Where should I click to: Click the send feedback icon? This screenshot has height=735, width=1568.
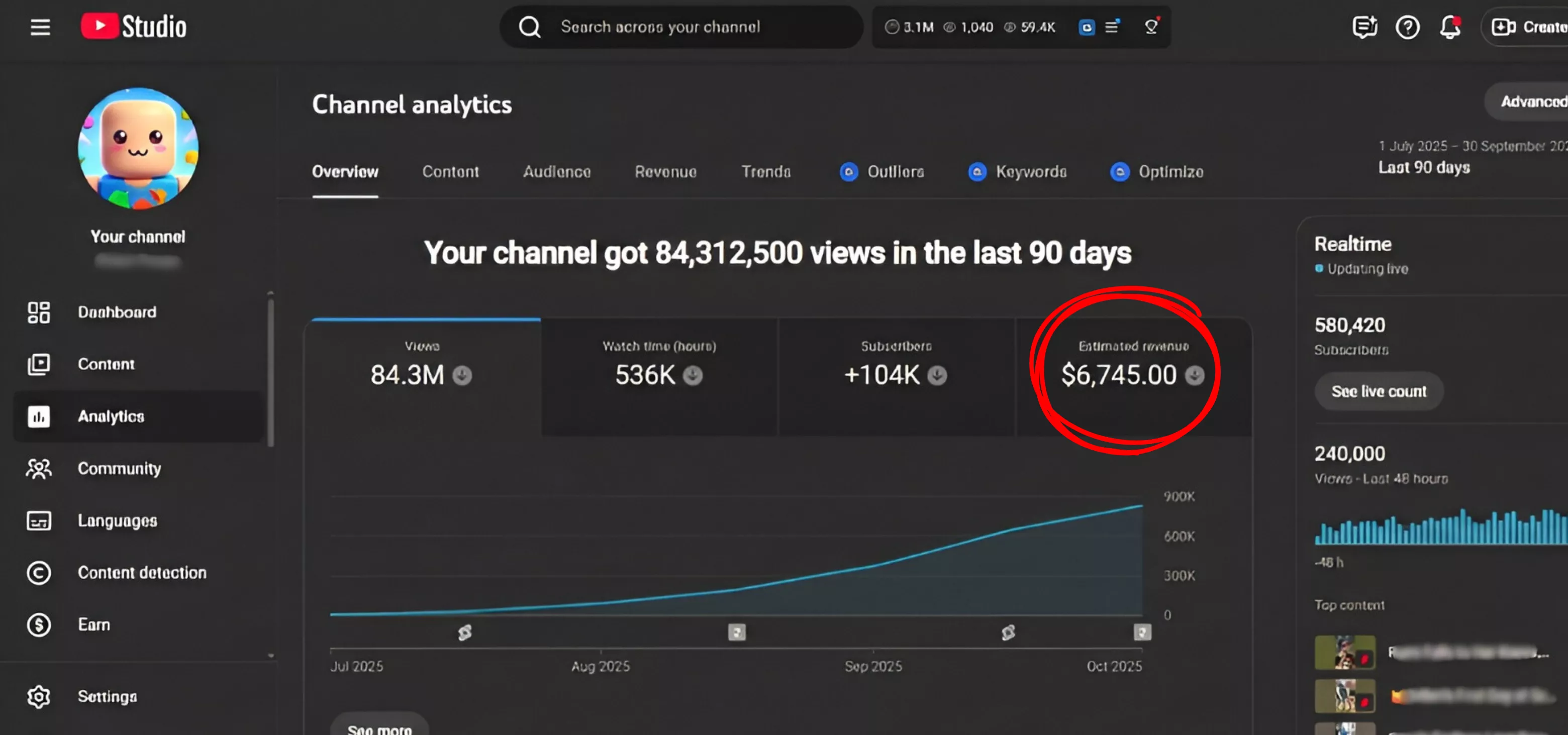click(x=1364, y=27)
